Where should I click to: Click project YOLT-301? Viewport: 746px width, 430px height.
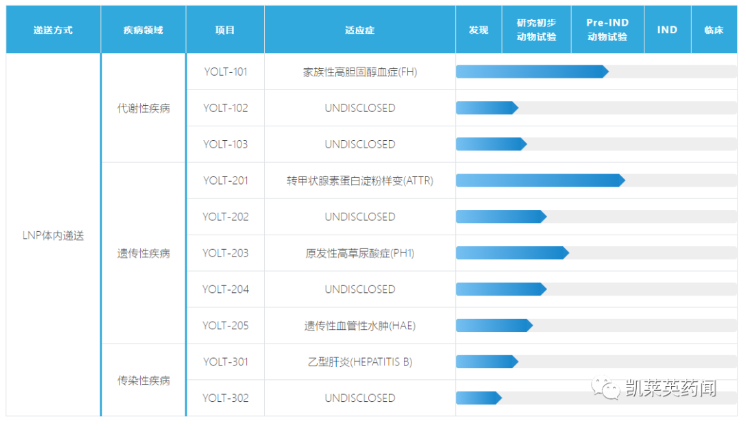[226, 362]
